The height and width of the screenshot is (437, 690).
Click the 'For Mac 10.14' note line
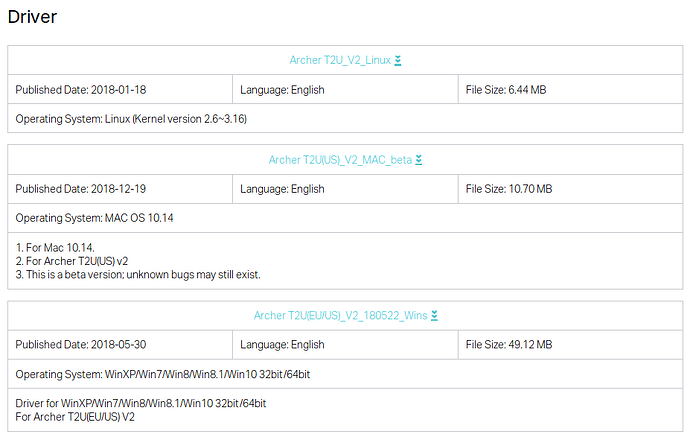[x=54, y=247]
